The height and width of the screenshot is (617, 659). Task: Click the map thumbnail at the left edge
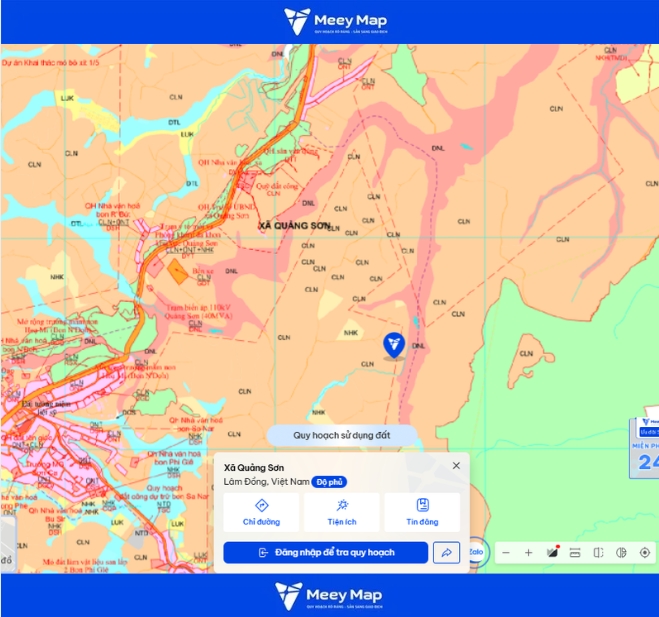click(x=8, y=543)
